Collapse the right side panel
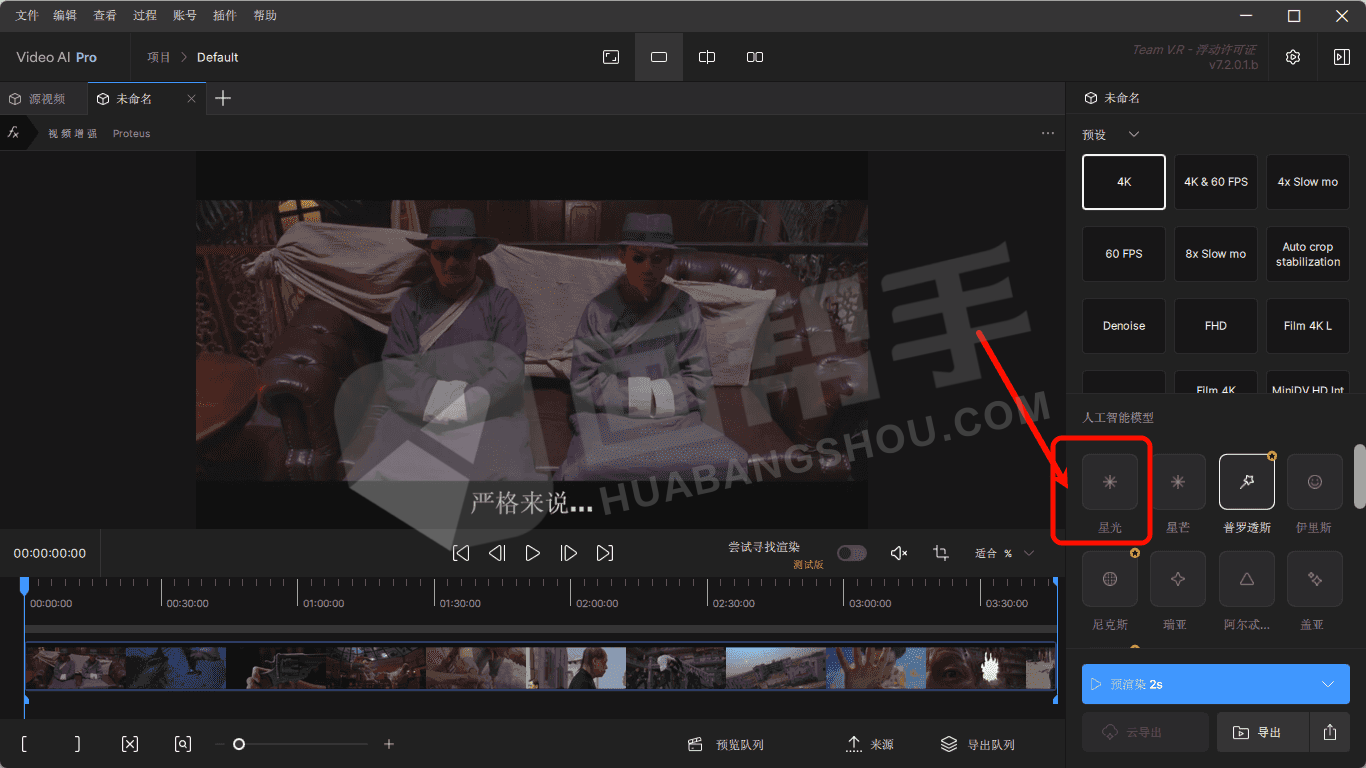This screenshot has width=1366, height=768. (x=1341, y=57)
